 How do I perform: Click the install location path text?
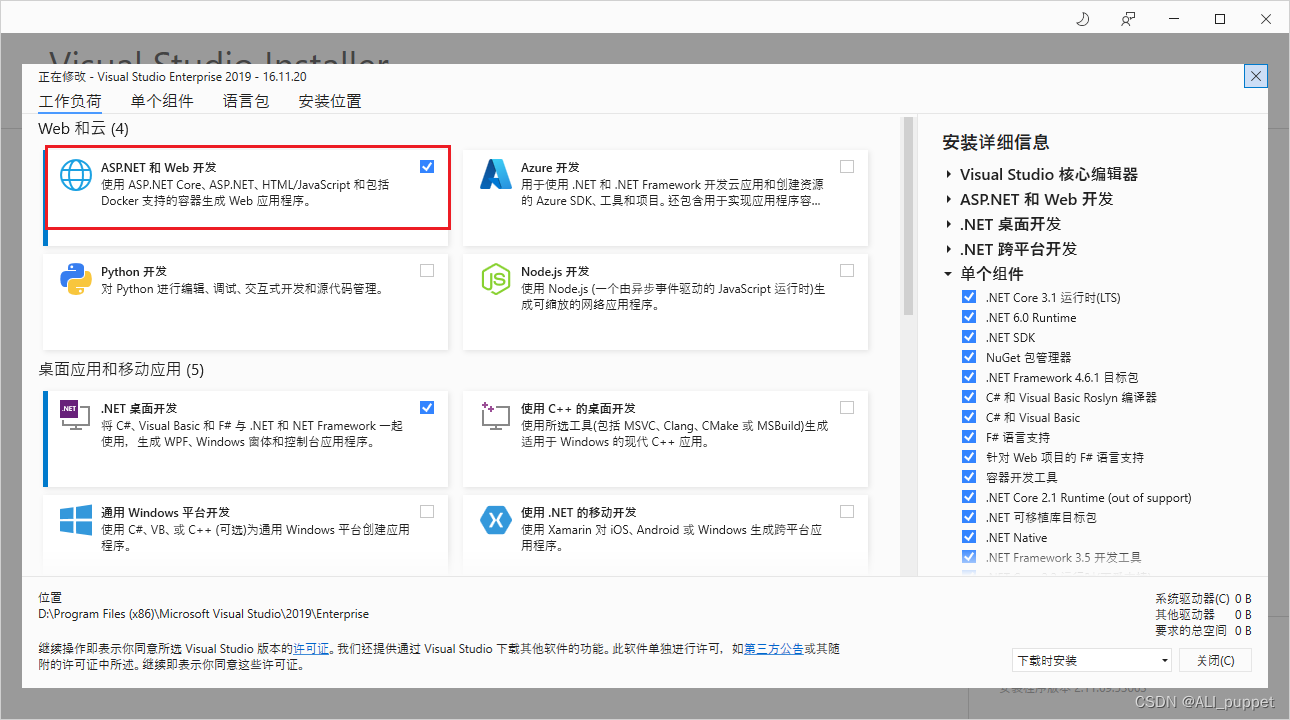204,614
